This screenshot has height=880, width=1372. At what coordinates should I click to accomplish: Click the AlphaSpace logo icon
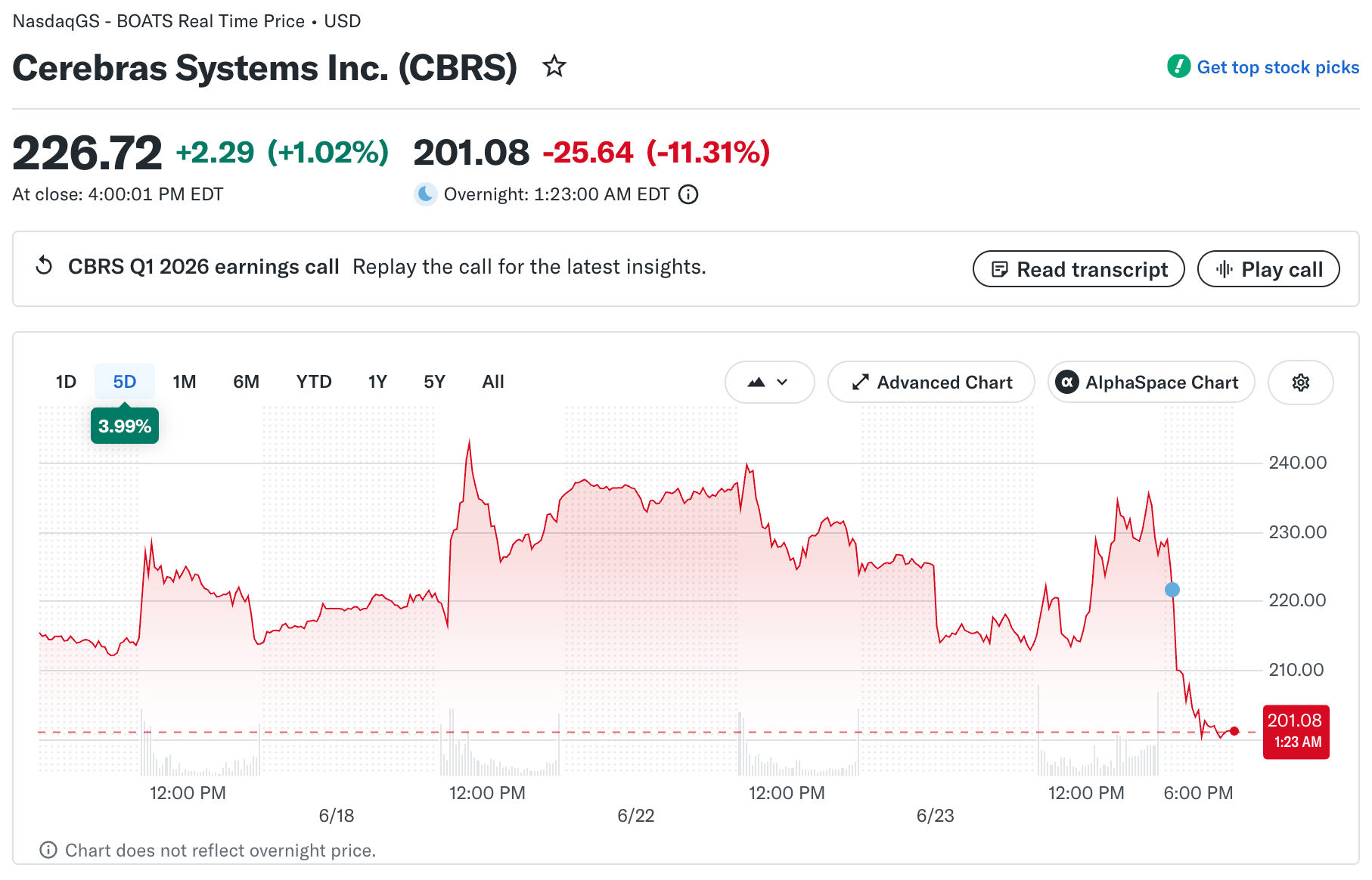(x=1066, y=383)
